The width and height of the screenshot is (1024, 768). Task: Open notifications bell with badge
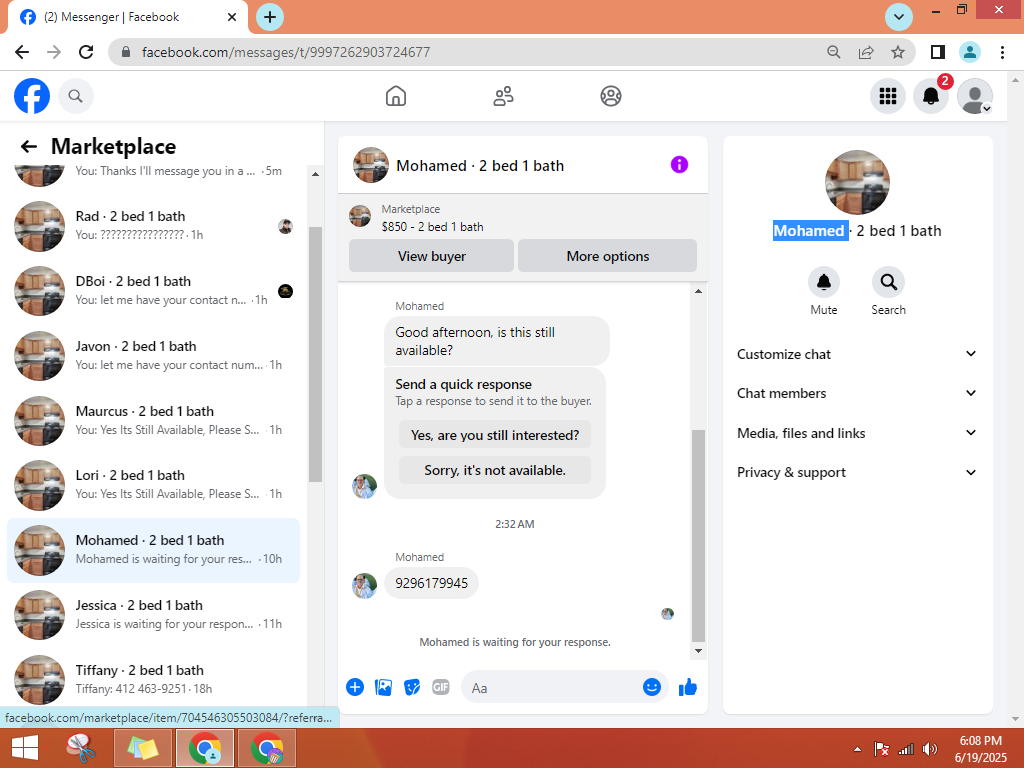(x=931, y=96)
